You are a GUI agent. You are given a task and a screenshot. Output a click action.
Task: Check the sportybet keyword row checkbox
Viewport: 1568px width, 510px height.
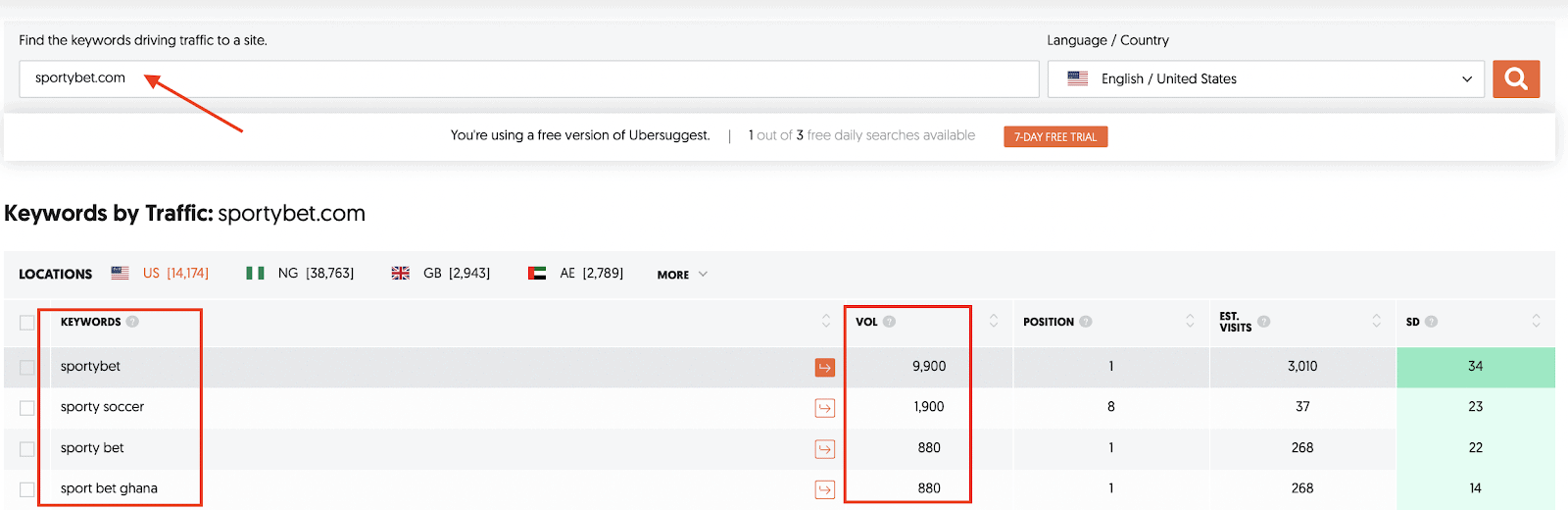[x=27, y=367]
